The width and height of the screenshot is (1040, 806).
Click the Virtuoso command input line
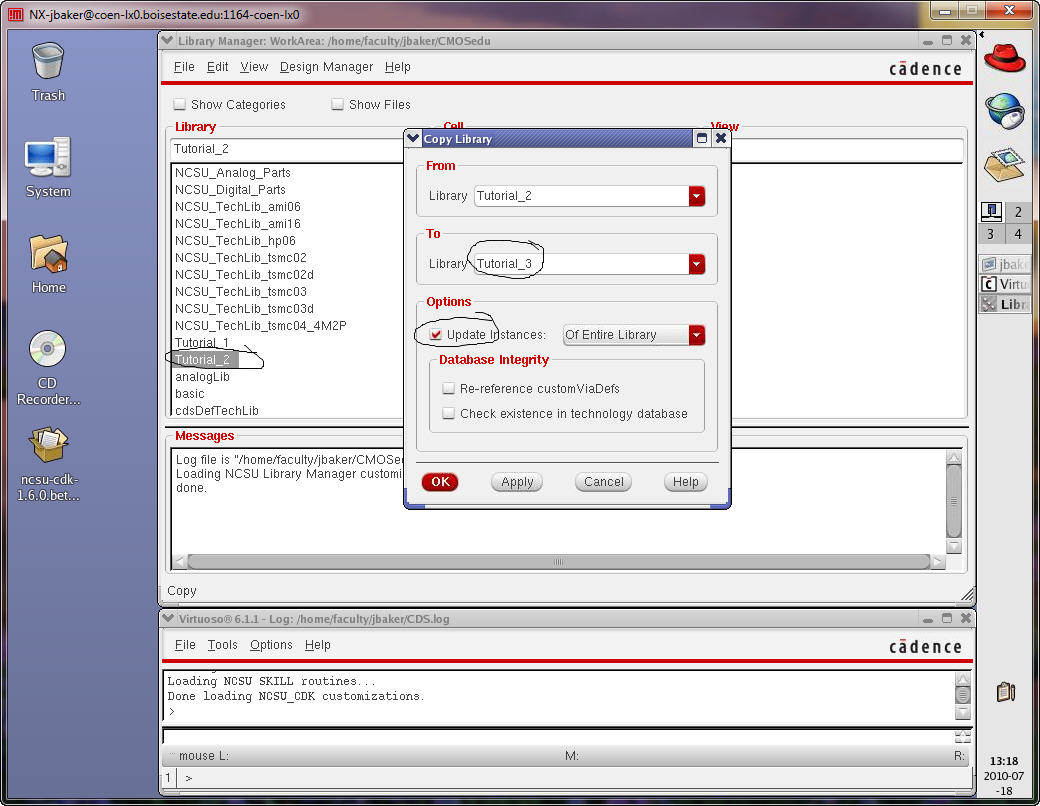point(558,736)
